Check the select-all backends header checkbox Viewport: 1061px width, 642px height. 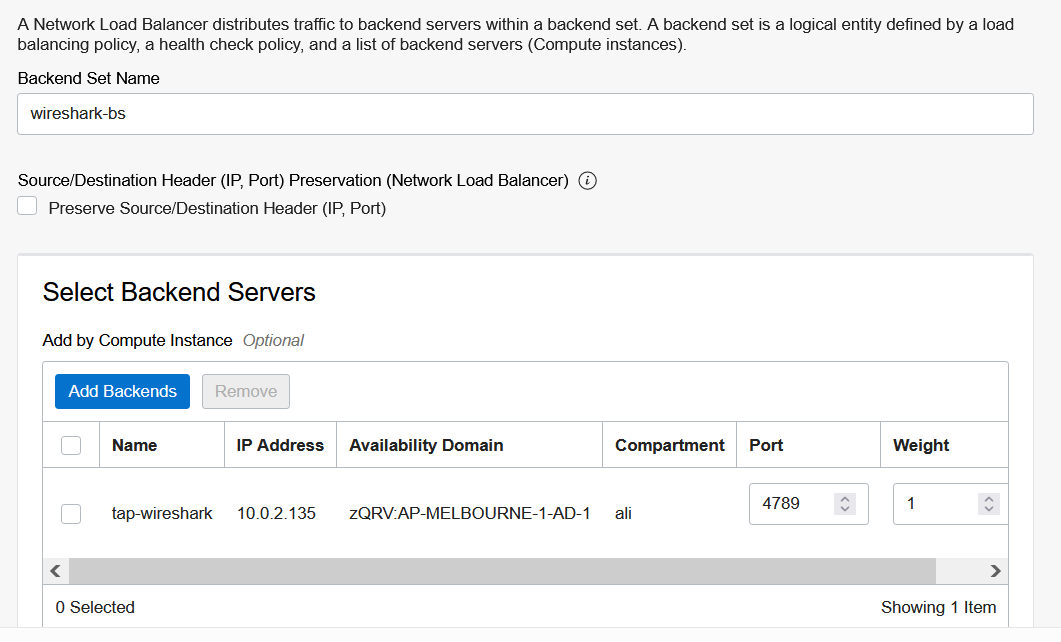(x=71, y=446)
